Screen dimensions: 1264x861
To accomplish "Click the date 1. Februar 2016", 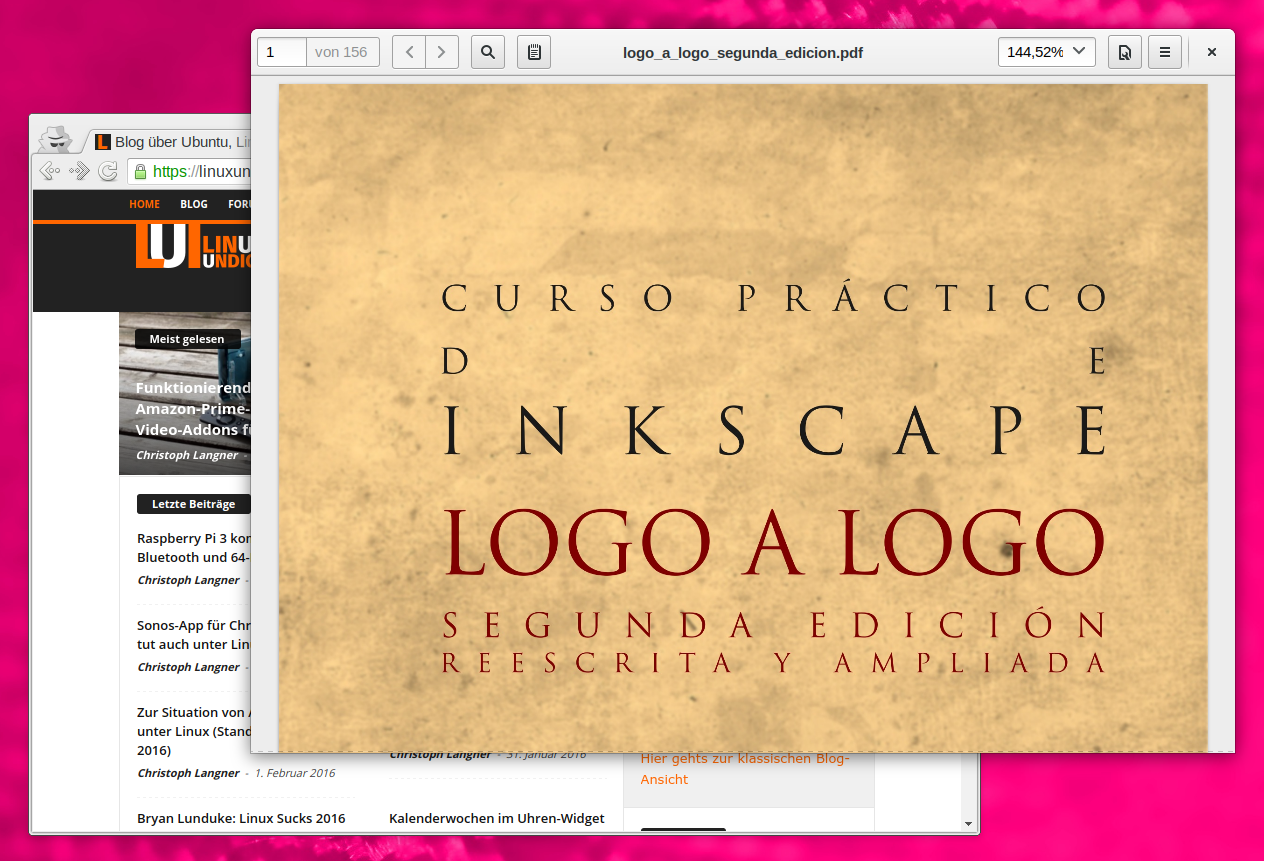I will [x=295, y=773].
